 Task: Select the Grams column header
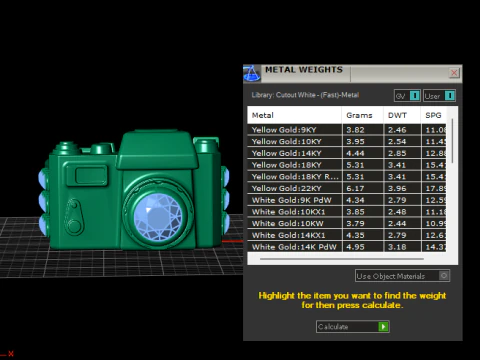362,115
